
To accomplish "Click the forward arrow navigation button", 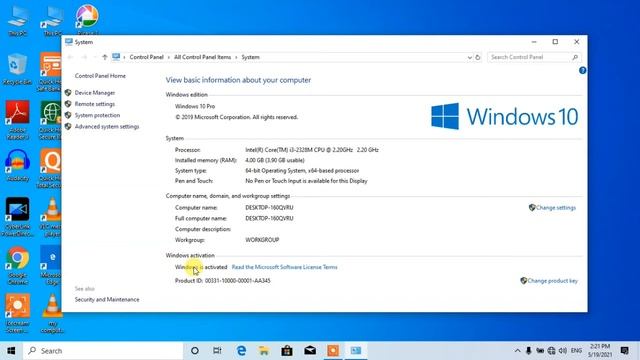I will (84, 57).
